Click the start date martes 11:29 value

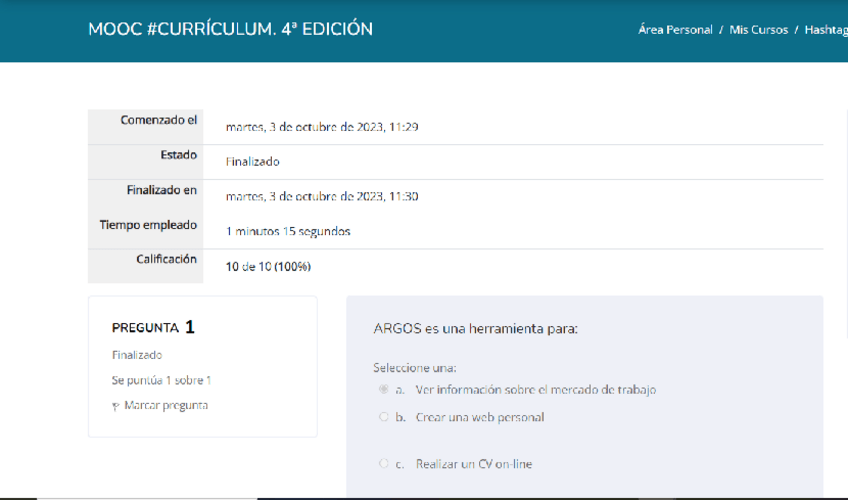322,127
